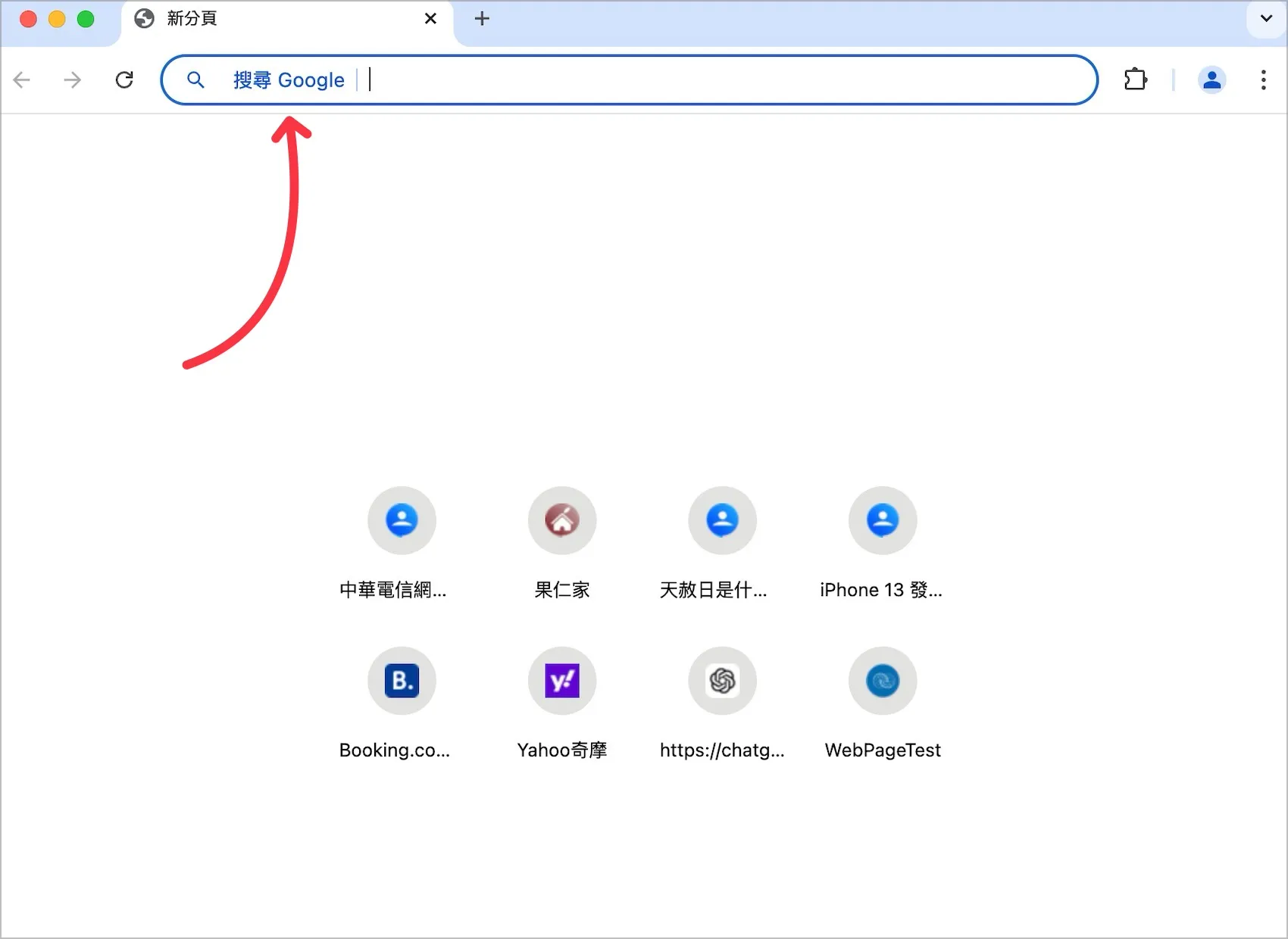Open the iPhone 13 發 shortcut icon
This screenshot has width=1288, height=939.
click(883, 520)
